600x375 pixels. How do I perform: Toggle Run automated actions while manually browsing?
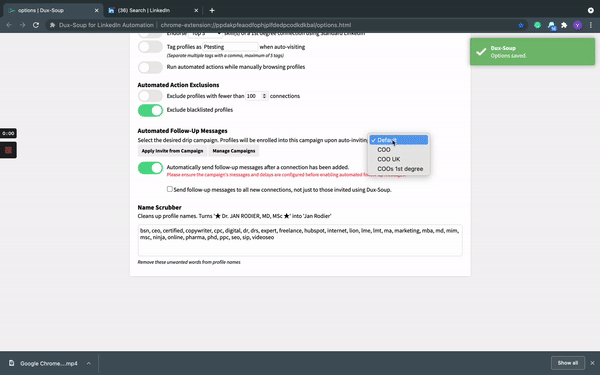click(150, 67)
